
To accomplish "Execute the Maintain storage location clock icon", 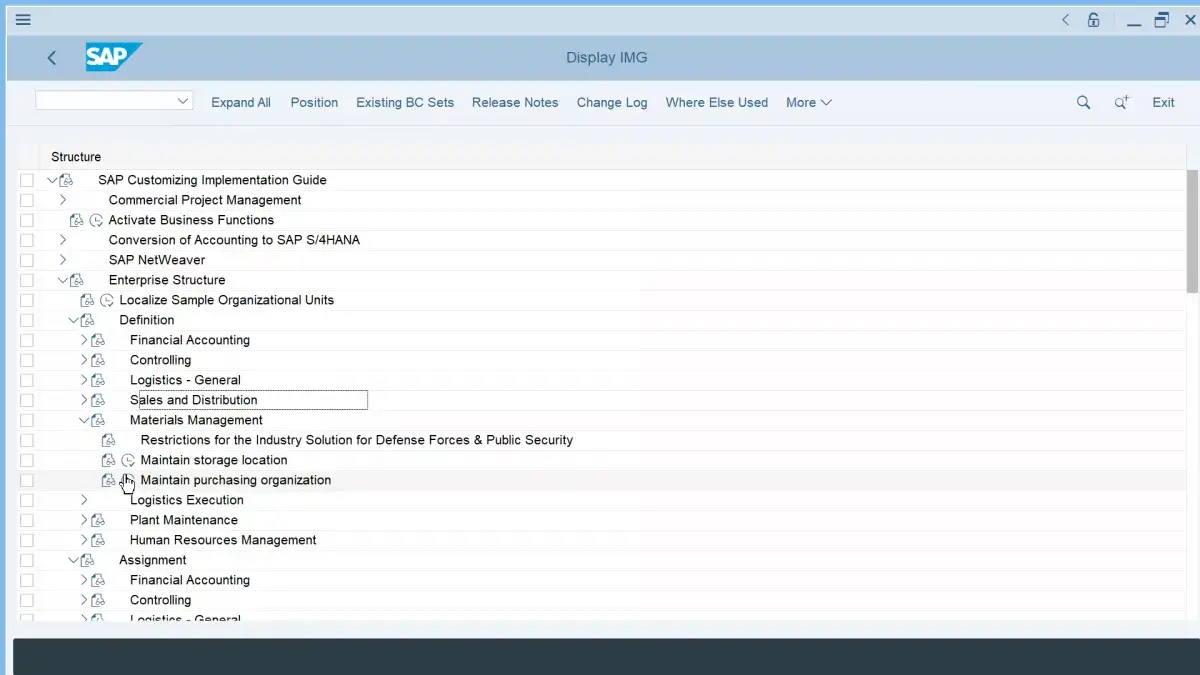I will pos(128,460).
